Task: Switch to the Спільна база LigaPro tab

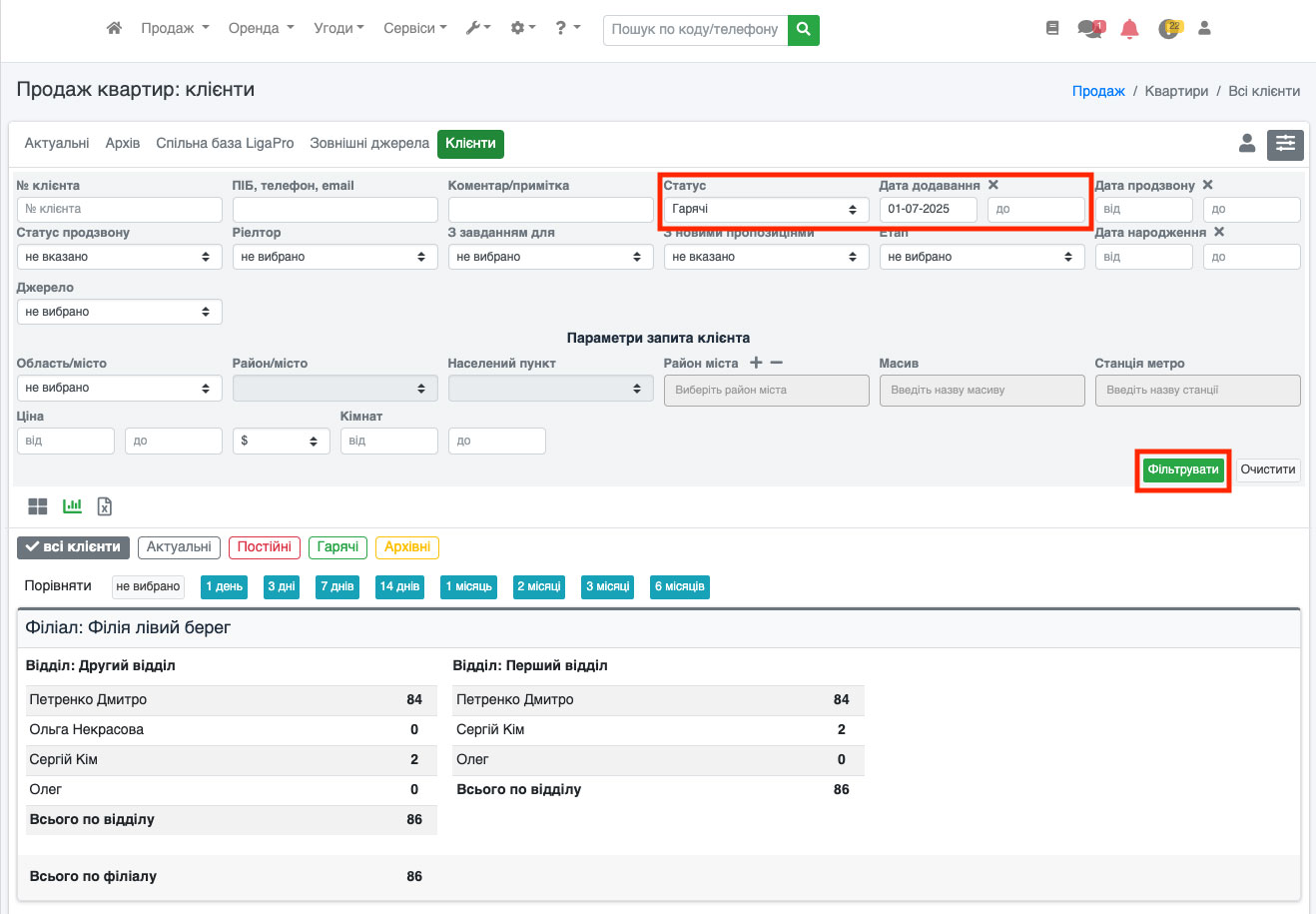Action: coord(225,144)
